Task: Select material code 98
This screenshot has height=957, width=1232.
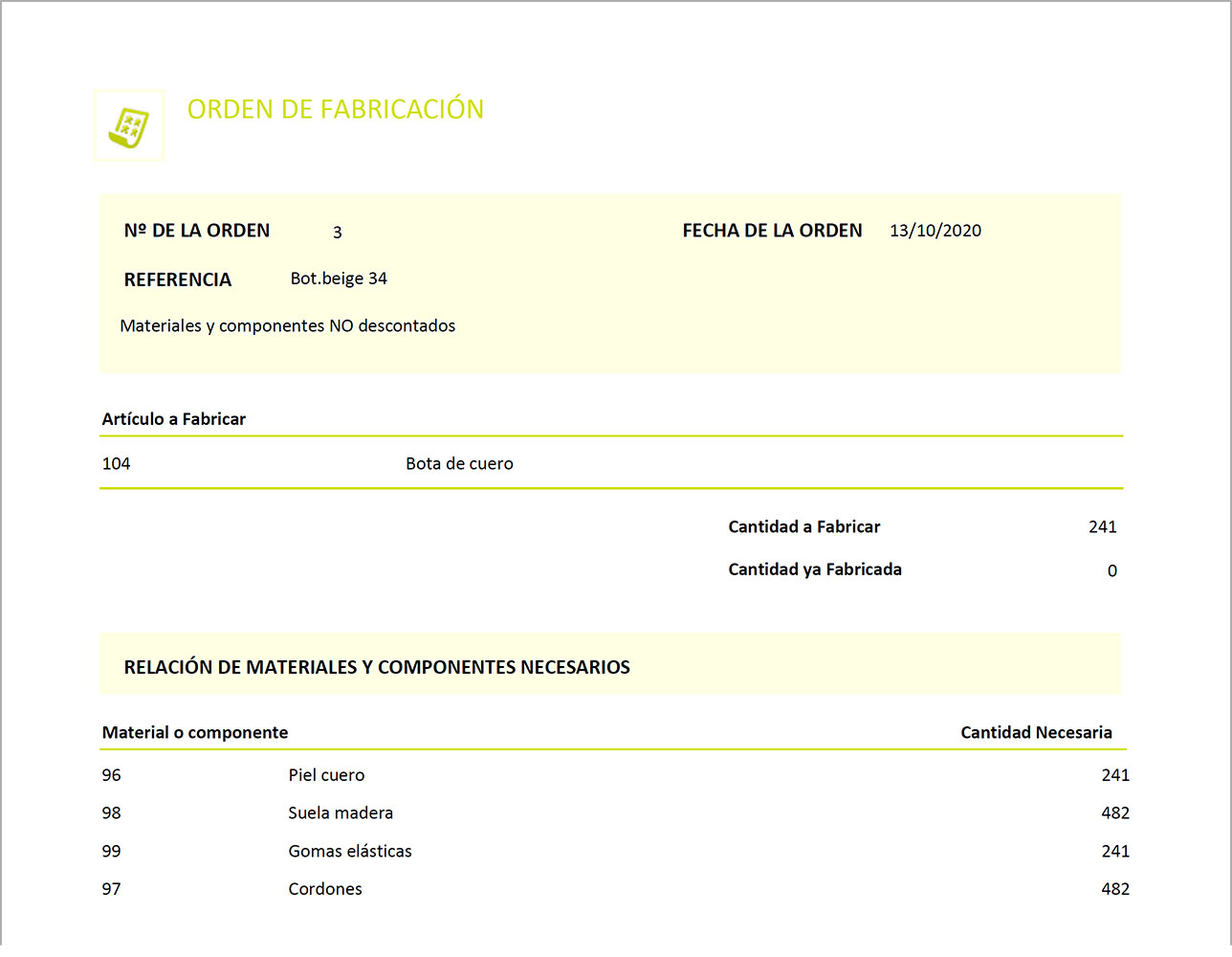Action: pyautogui.click(x=112, y=813)
